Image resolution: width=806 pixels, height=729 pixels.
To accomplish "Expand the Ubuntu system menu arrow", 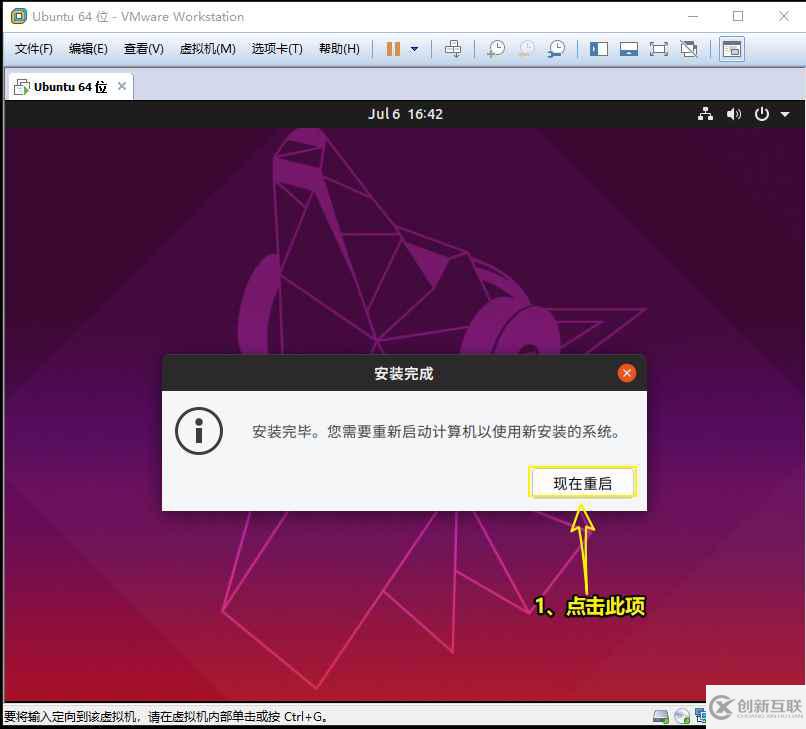I will pos(785,114).
